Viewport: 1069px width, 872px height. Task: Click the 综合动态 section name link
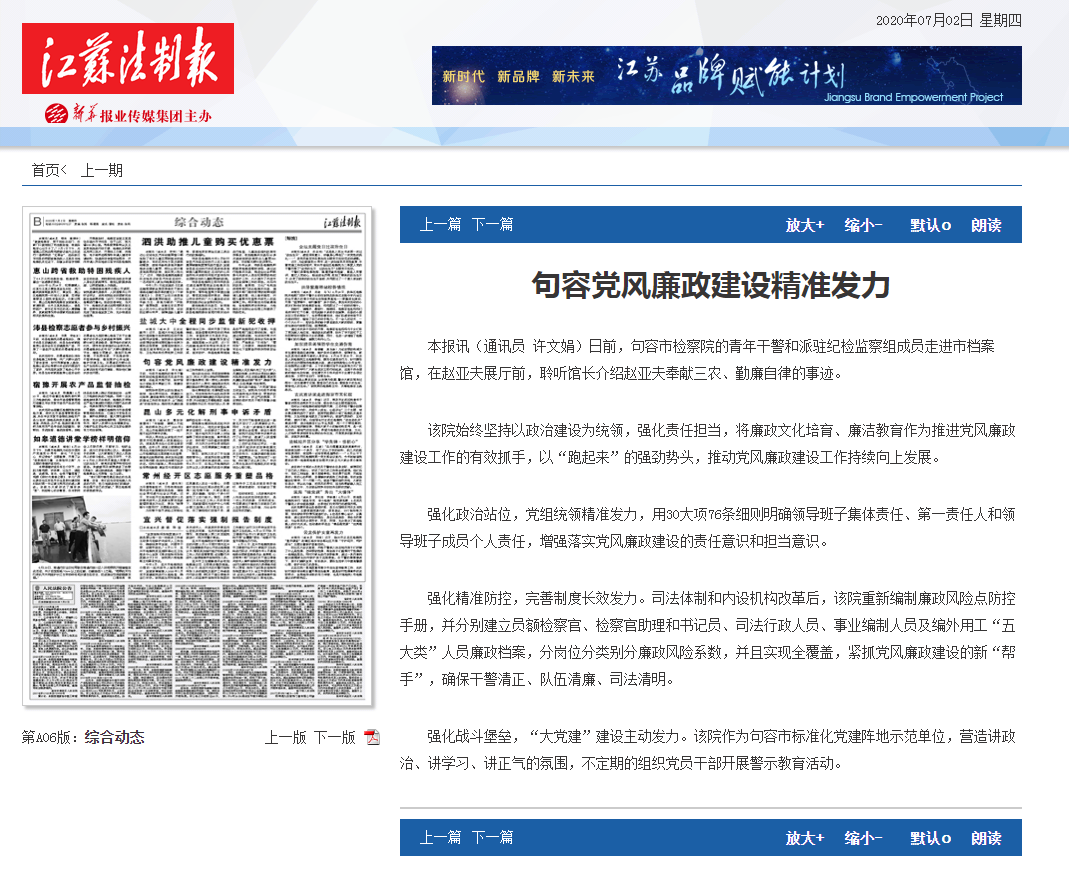115,737
